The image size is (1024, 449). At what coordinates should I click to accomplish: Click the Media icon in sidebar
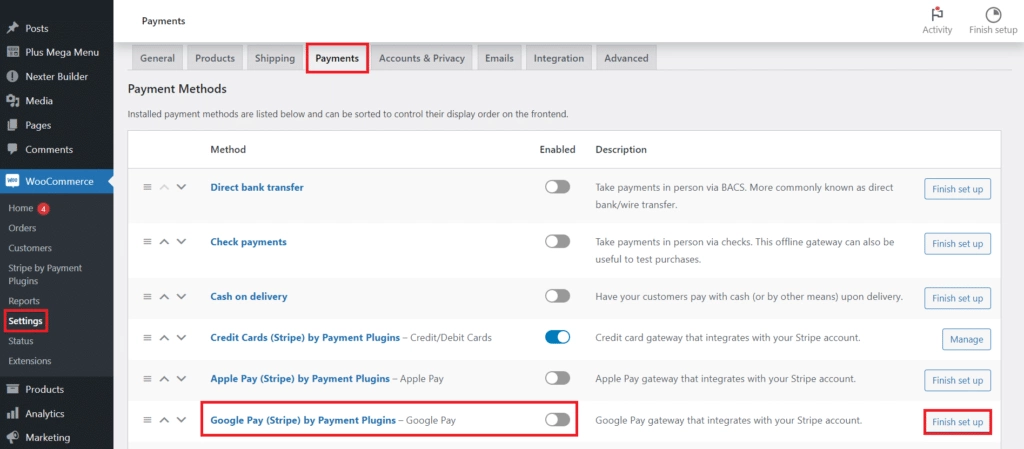12,101
